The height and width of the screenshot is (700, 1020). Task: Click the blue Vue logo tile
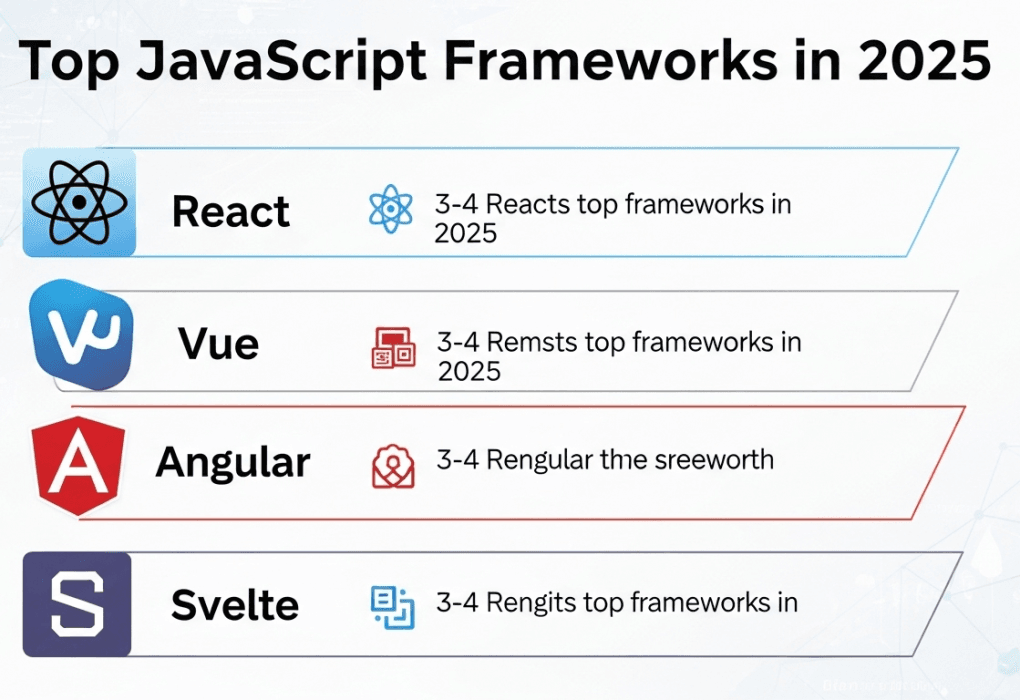click(81, 335)
